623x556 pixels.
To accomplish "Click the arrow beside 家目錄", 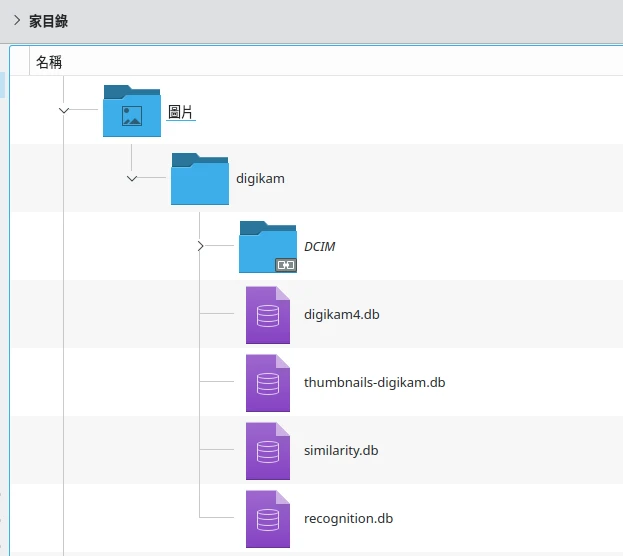I will coord(16,21).
